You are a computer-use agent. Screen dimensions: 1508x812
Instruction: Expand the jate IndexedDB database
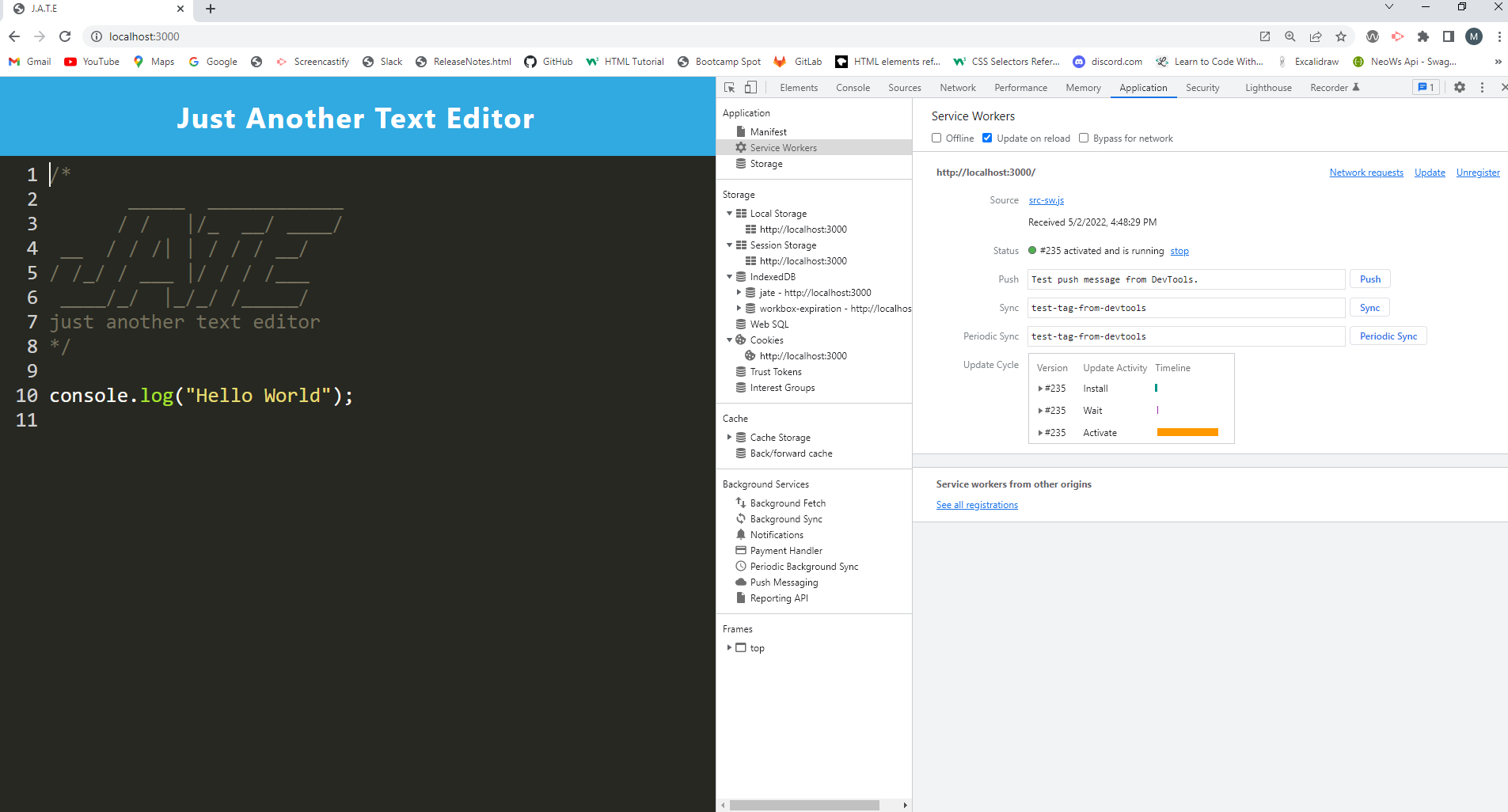739,292
